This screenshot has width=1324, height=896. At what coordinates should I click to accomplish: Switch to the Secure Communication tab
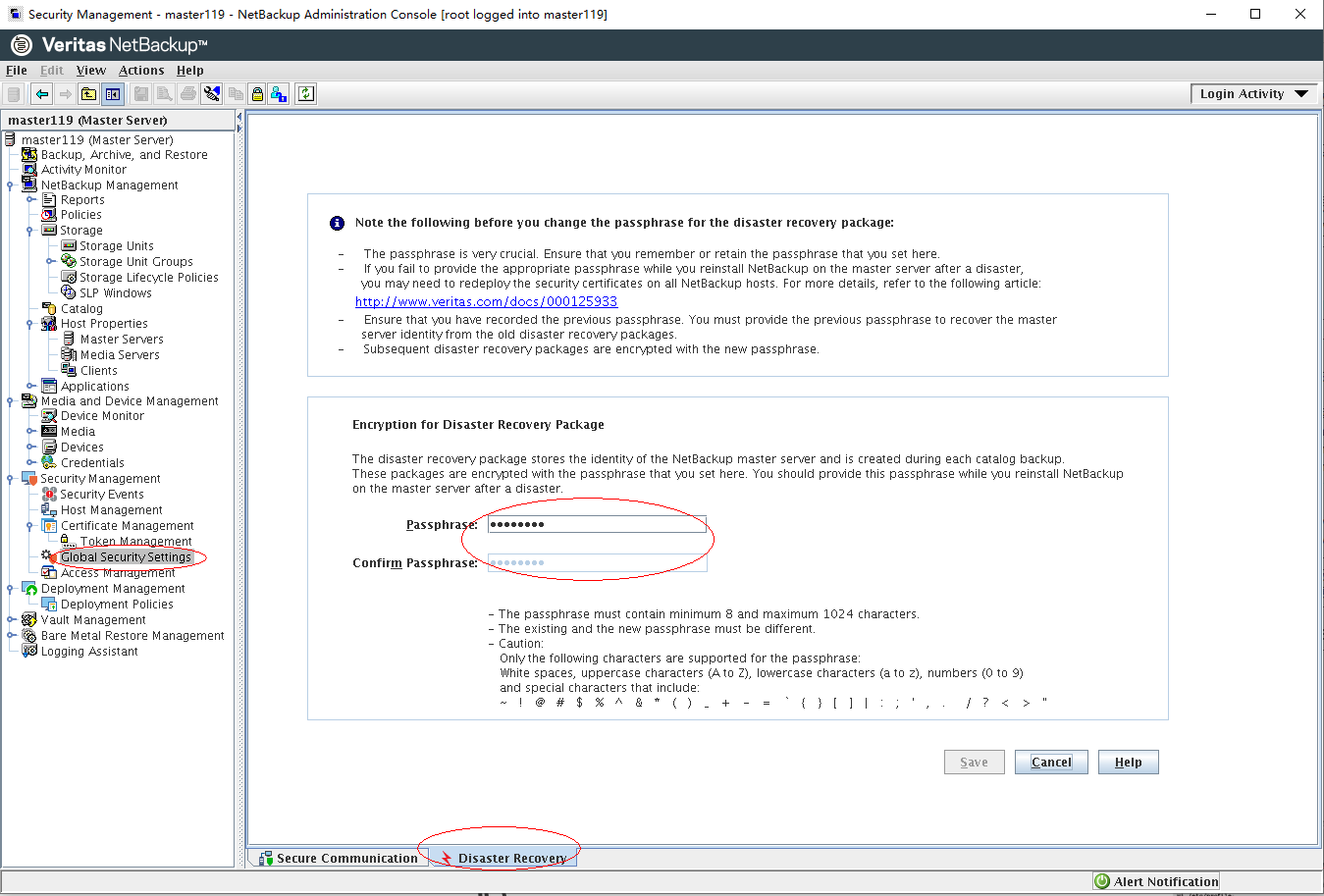[338, 858]
